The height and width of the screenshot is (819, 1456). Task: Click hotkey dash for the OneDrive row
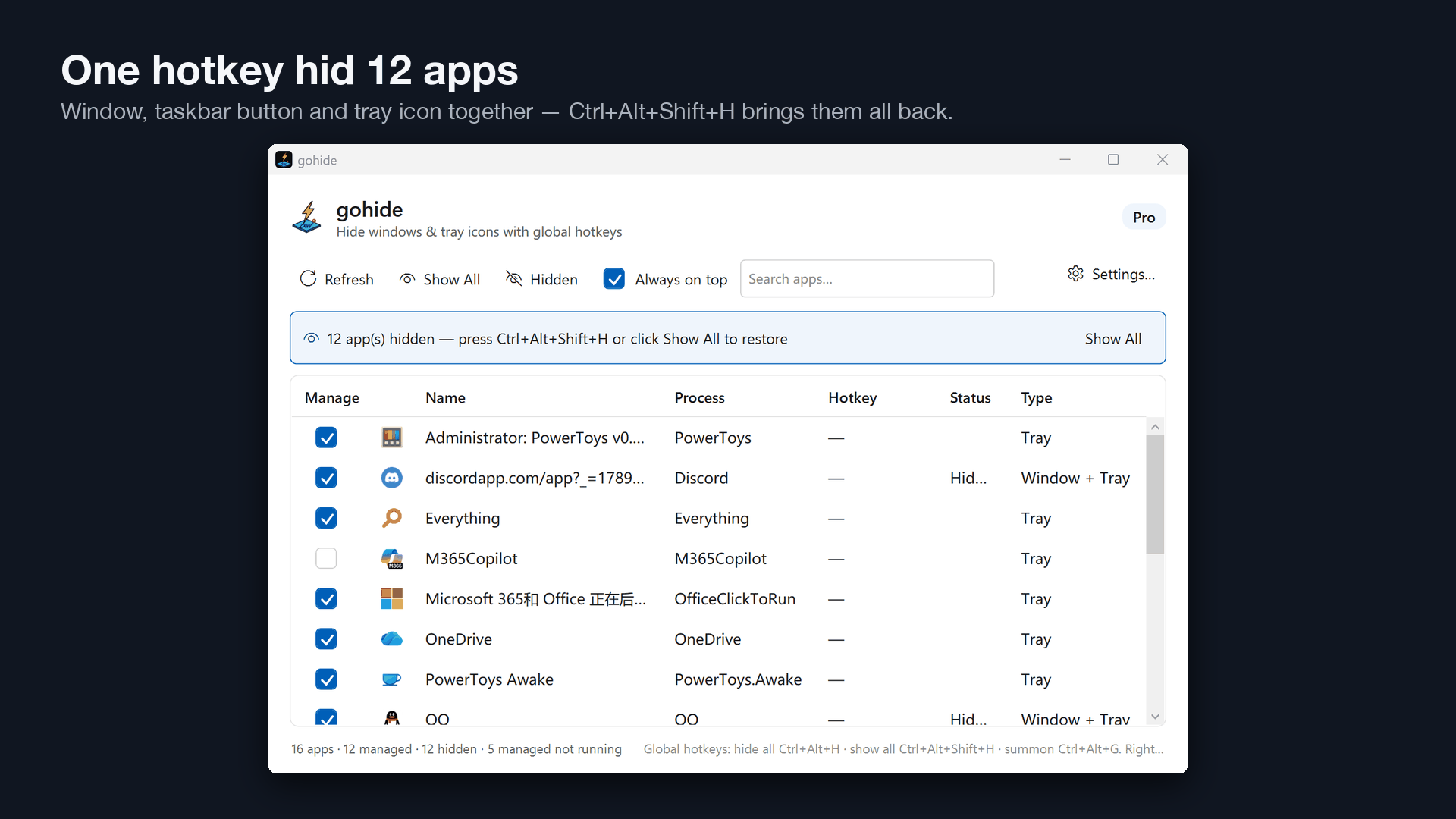point(836,640)
